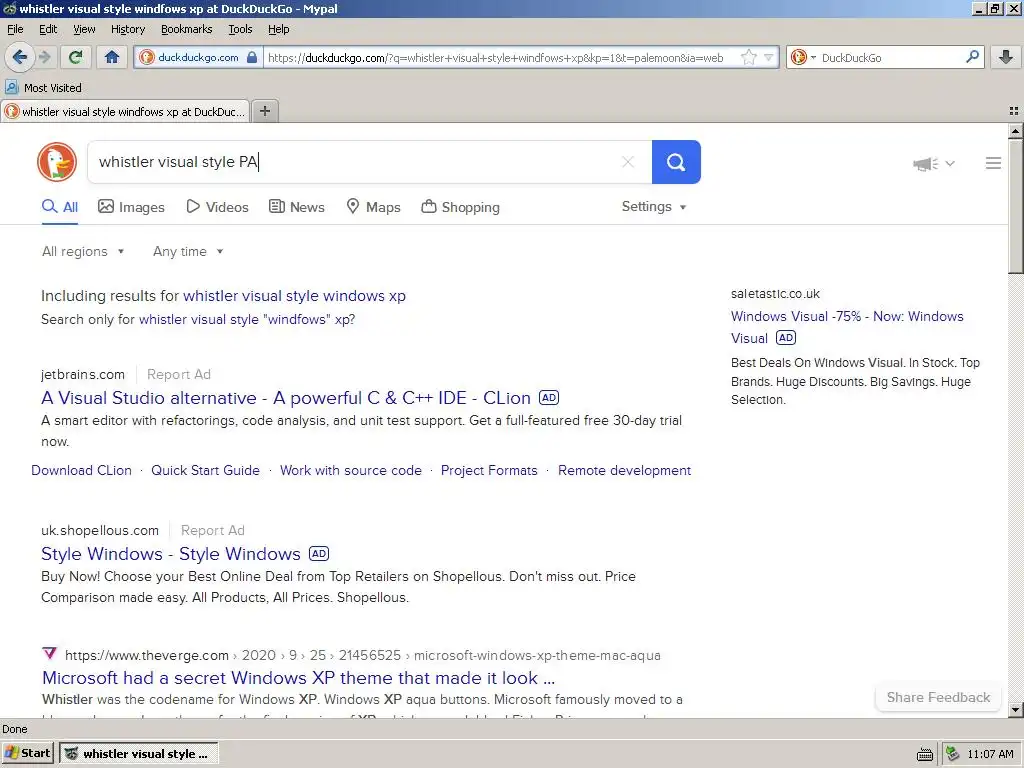Switch to the Images tab
Image resolution: width=1024 pixels, height=768 pixels.
[x=131, y=207]
